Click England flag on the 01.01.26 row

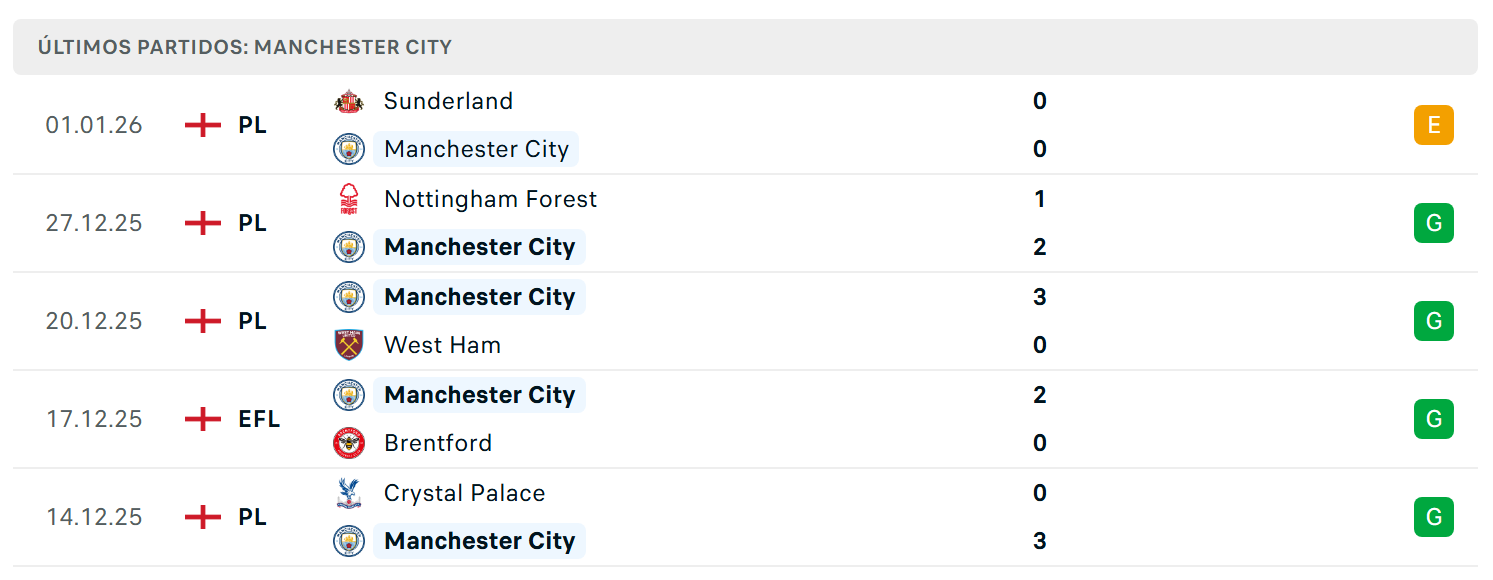[203, 125]
